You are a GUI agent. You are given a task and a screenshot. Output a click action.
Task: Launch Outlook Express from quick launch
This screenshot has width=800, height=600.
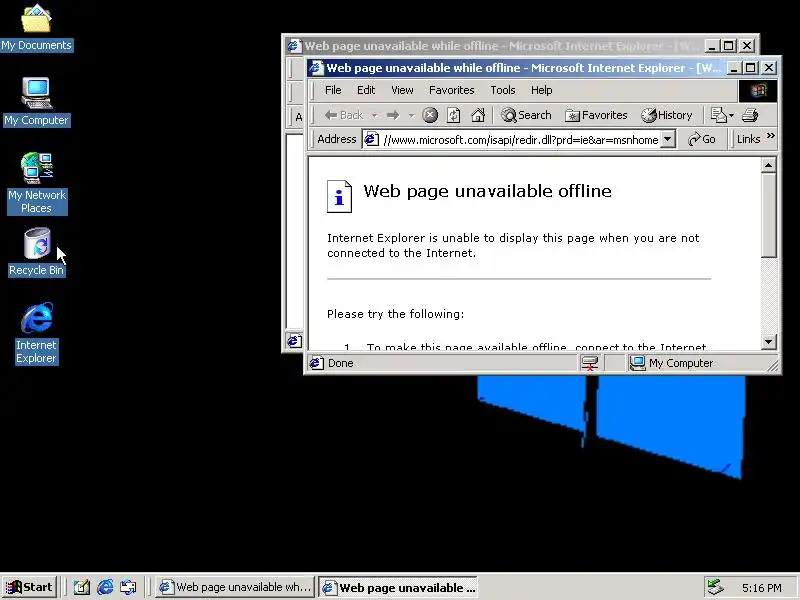128,587
